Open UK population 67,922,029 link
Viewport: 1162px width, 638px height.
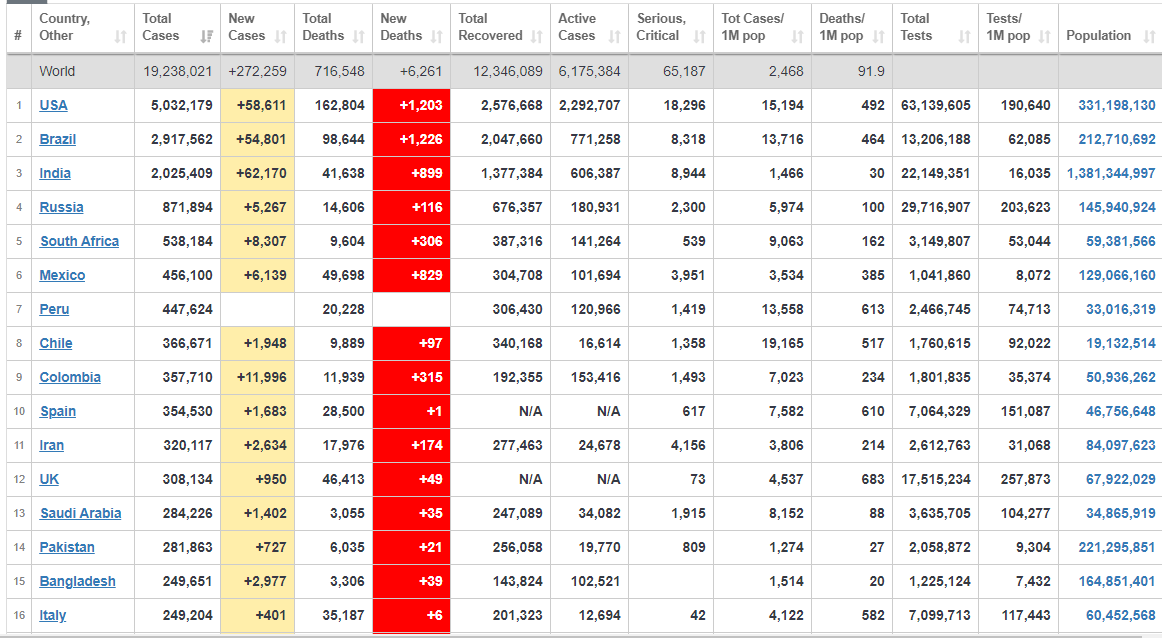coord(1120,480)
